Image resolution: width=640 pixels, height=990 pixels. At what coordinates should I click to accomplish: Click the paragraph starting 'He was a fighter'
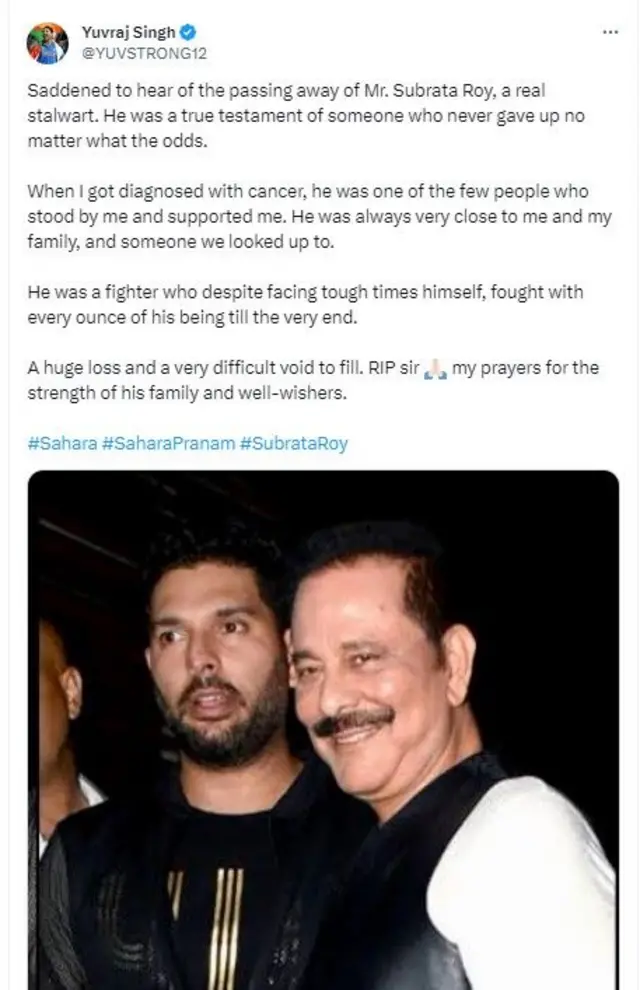[305, 304]
